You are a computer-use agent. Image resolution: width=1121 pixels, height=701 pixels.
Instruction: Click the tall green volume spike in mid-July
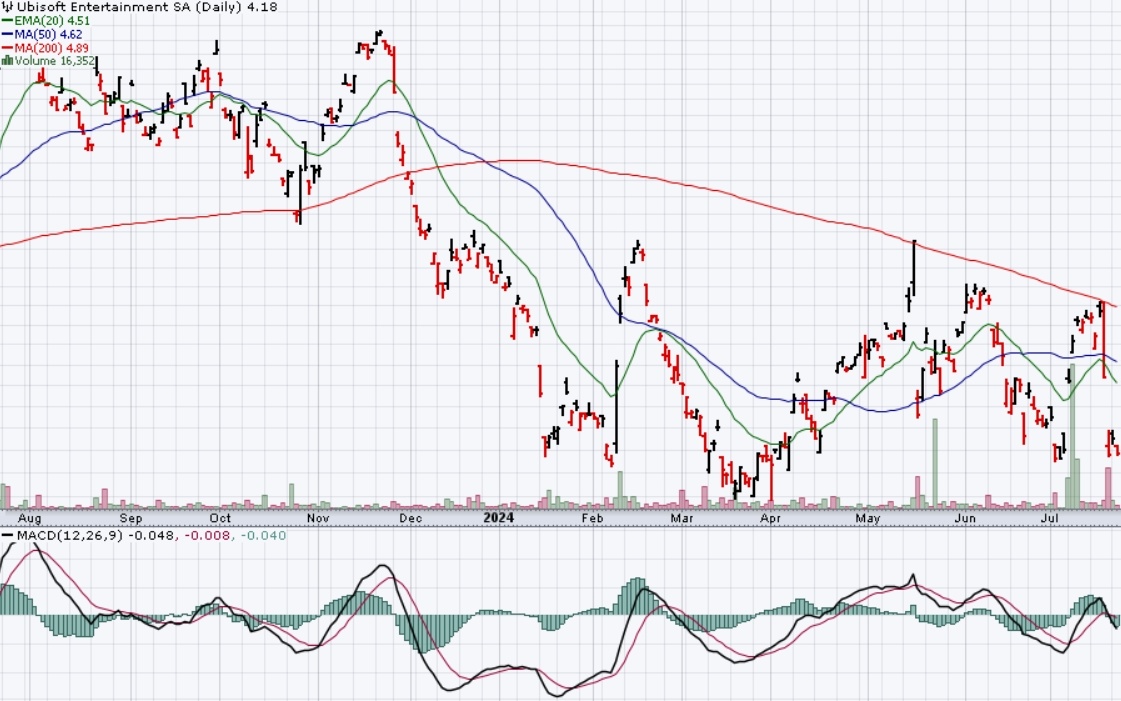[x=1072, y=437]
